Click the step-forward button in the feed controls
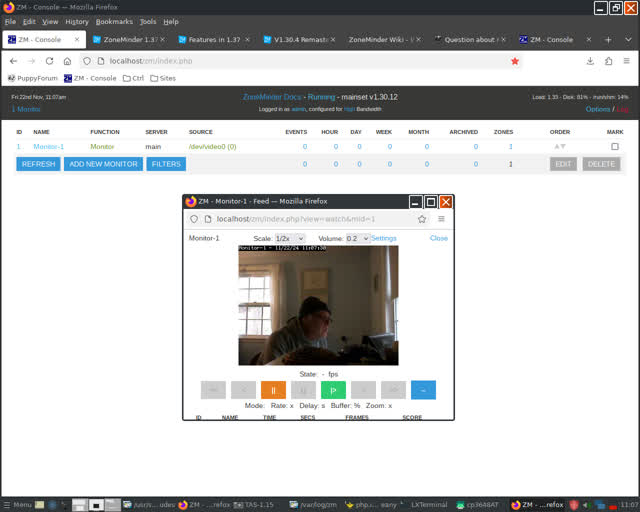Screen dimensions: 640x512 pyautogui.click(x=363, y=390)
